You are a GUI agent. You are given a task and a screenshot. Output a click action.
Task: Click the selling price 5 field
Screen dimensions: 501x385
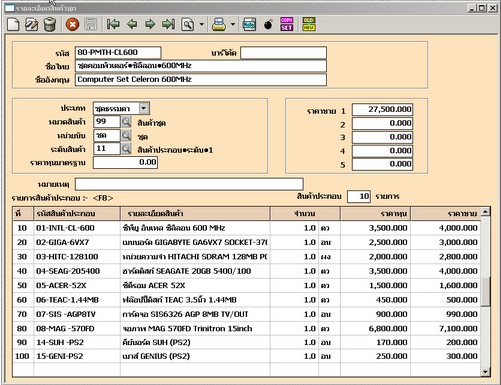click(x=382, y=164)
